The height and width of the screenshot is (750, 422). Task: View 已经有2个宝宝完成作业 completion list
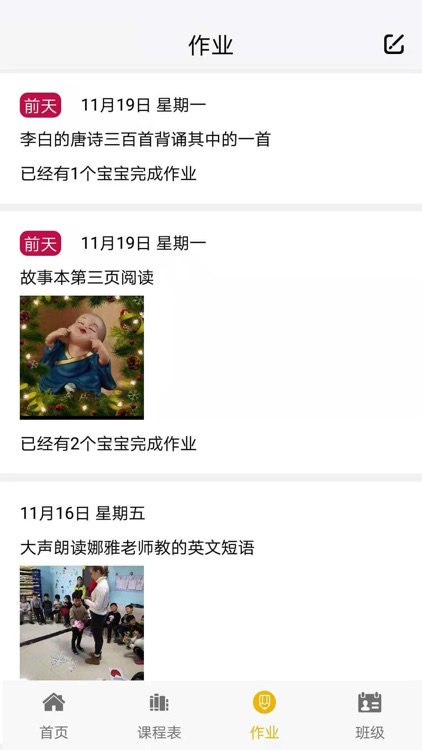click(108, 444)
